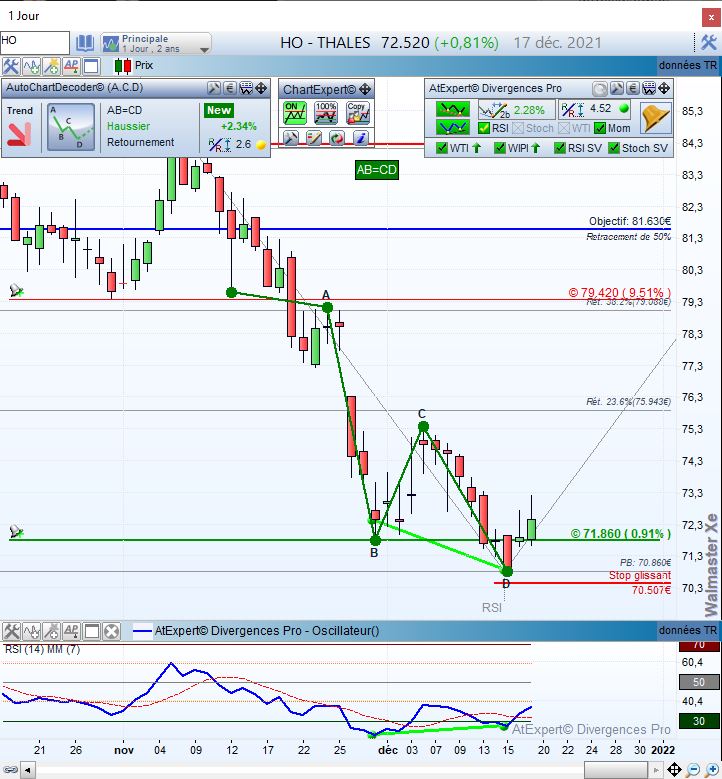Screen dimensions: 722x779
Task: Add an indicator from the price chart toolbar
Action: 31,66
